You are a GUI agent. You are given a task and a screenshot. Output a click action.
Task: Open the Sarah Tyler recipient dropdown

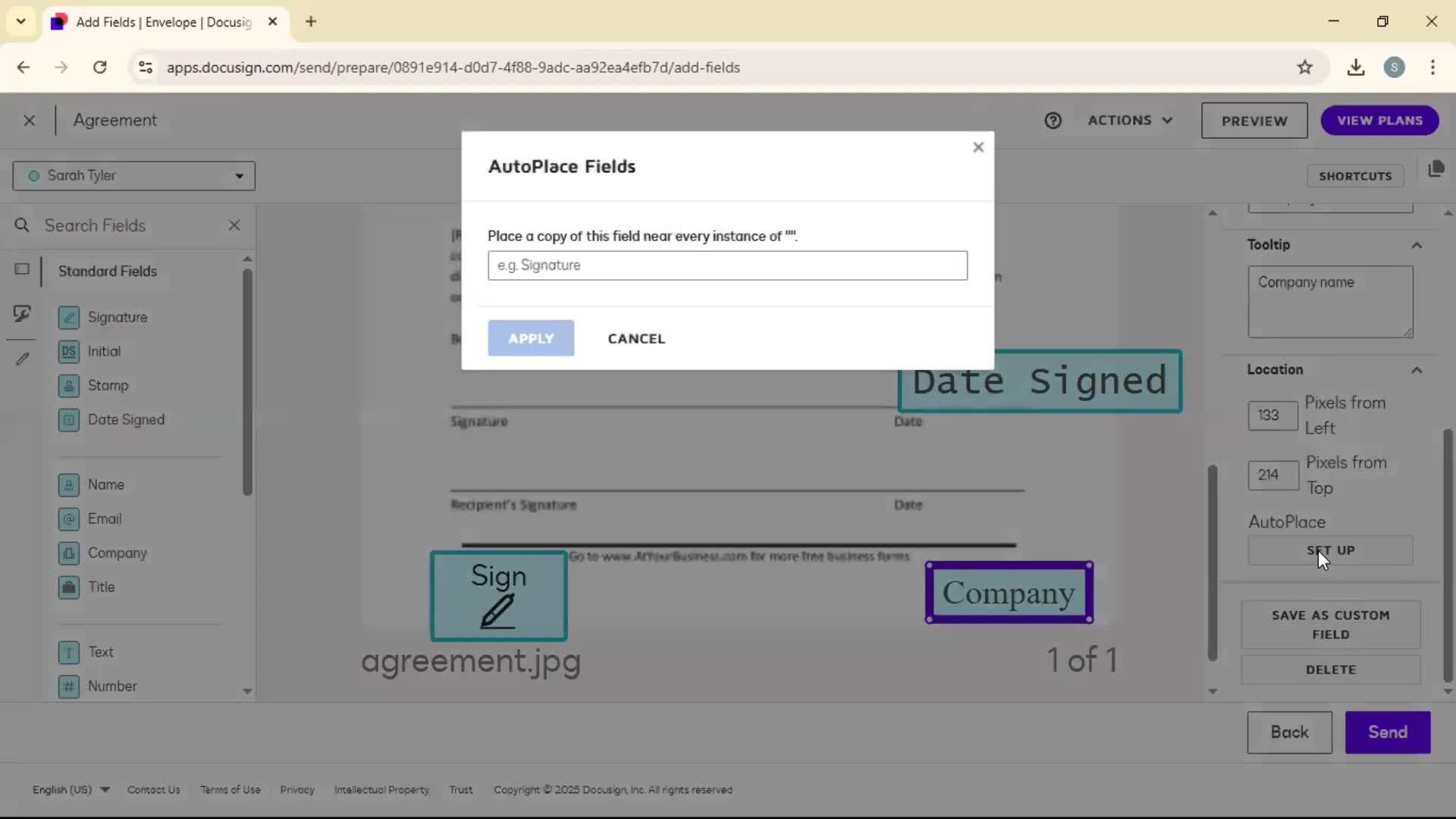(133, 176)
